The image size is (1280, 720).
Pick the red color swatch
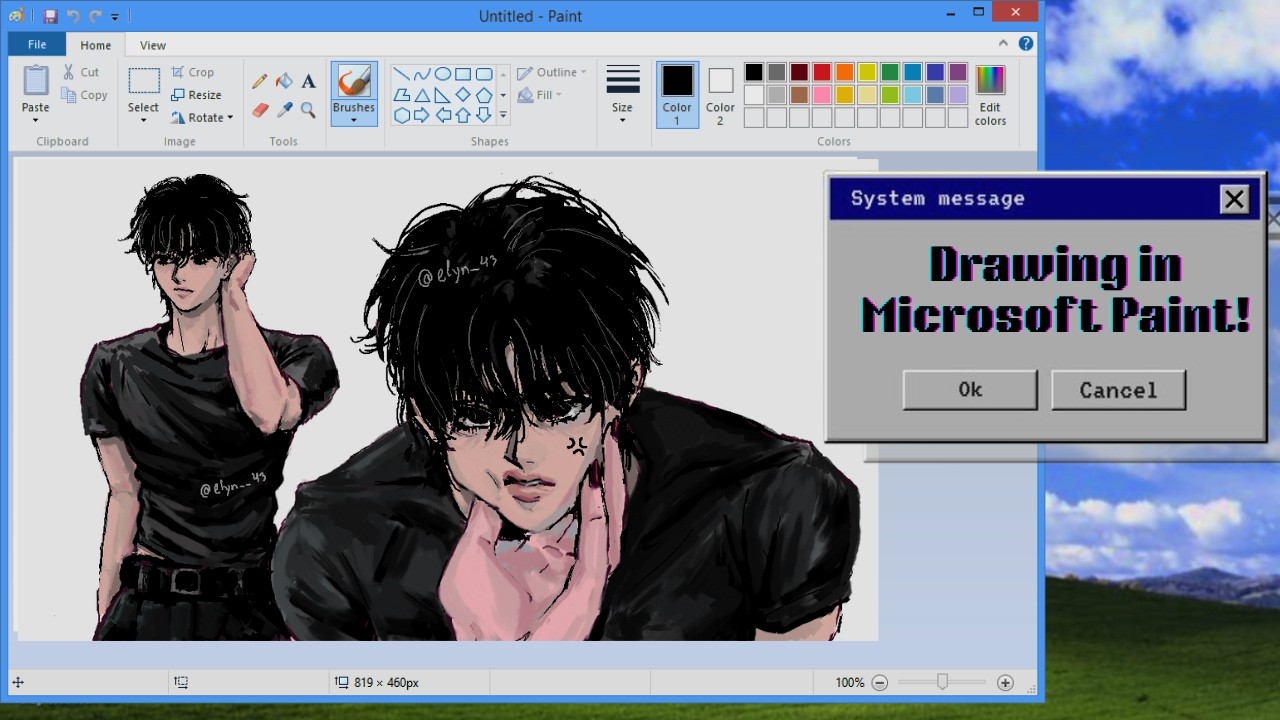[822, 72]
